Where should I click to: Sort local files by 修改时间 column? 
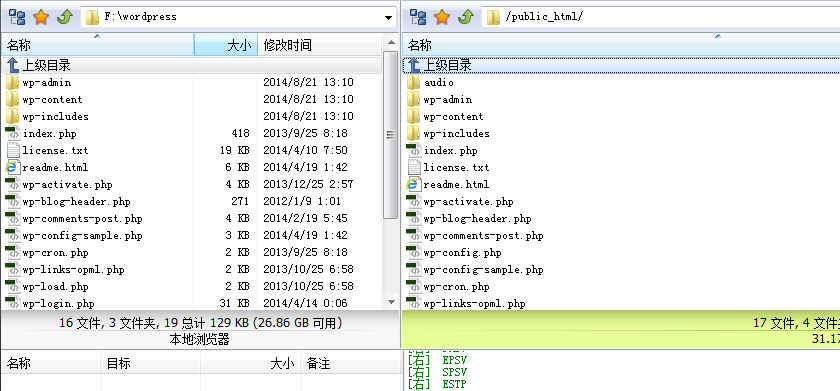point(320,45)
